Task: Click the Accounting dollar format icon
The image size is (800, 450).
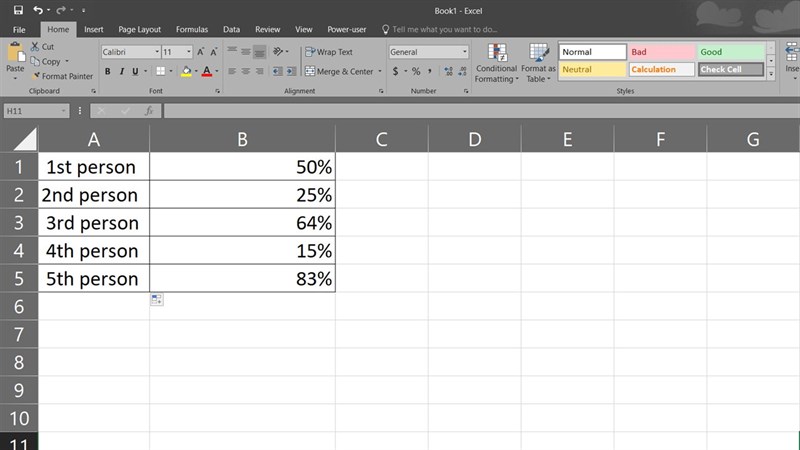Action: pyautogui.click(x=395, y=71)
